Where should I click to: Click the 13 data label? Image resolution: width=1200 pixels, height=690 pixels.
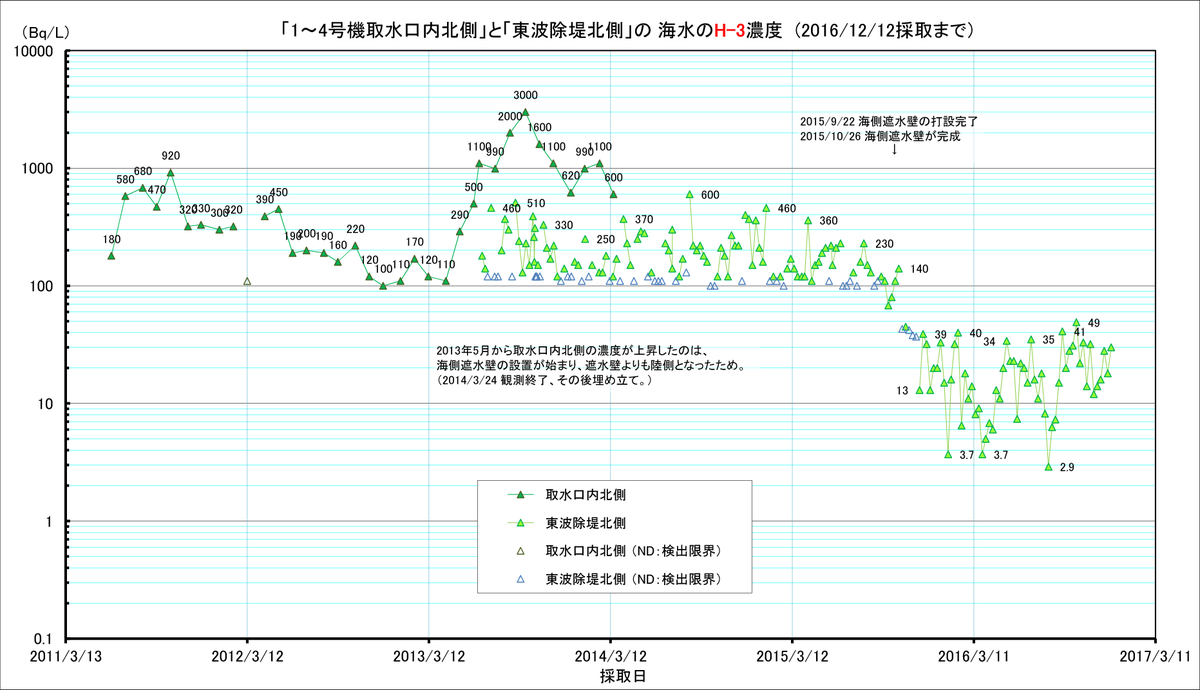903,391
